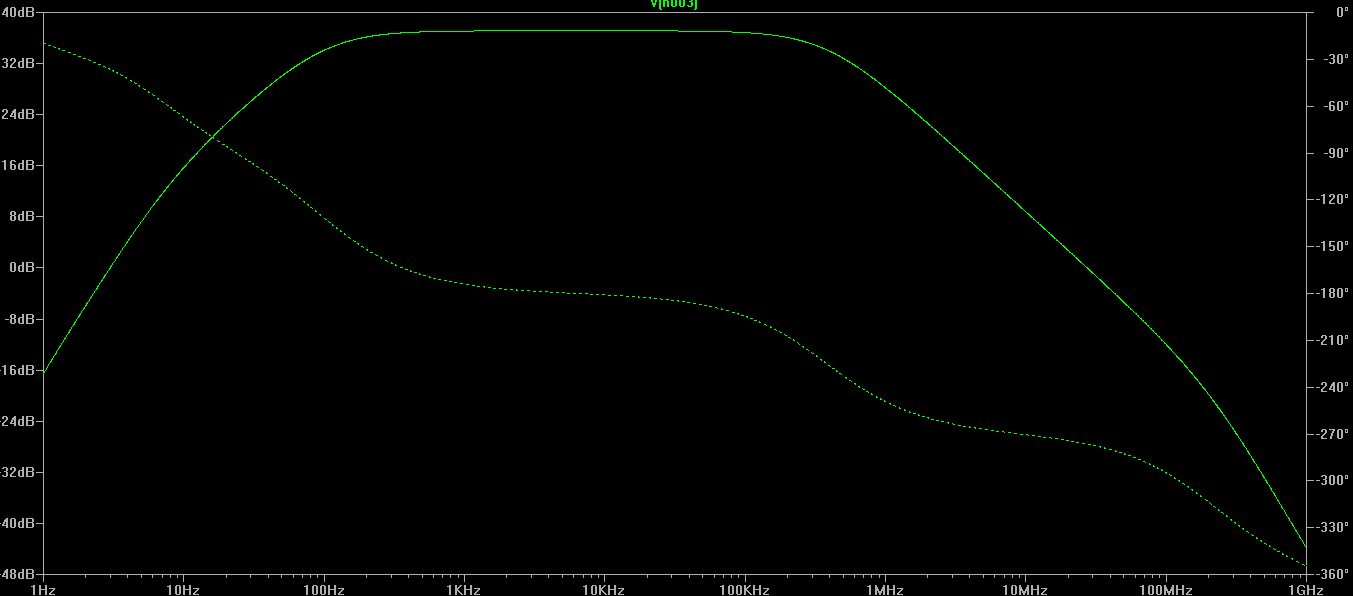Click the 100MHz frequency axis label
The height and width of the screenshot is (596, 1353).
pos(1165,590)
